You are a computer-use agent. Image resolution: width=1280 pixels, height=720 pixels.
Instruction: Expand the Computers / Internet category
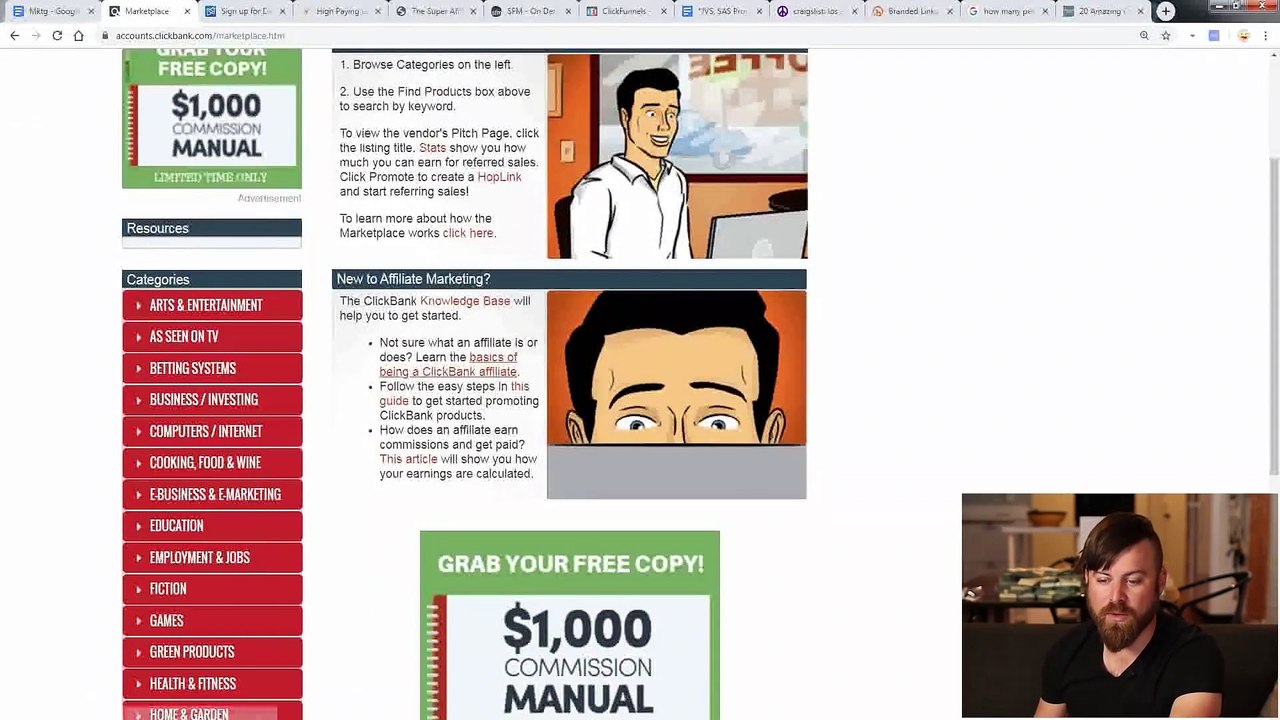(x=212, y=431)
